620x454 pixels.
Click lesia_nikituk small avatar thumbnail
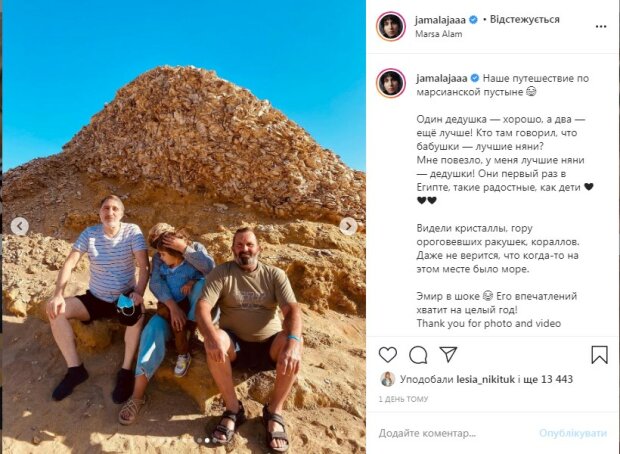(388, 379)
